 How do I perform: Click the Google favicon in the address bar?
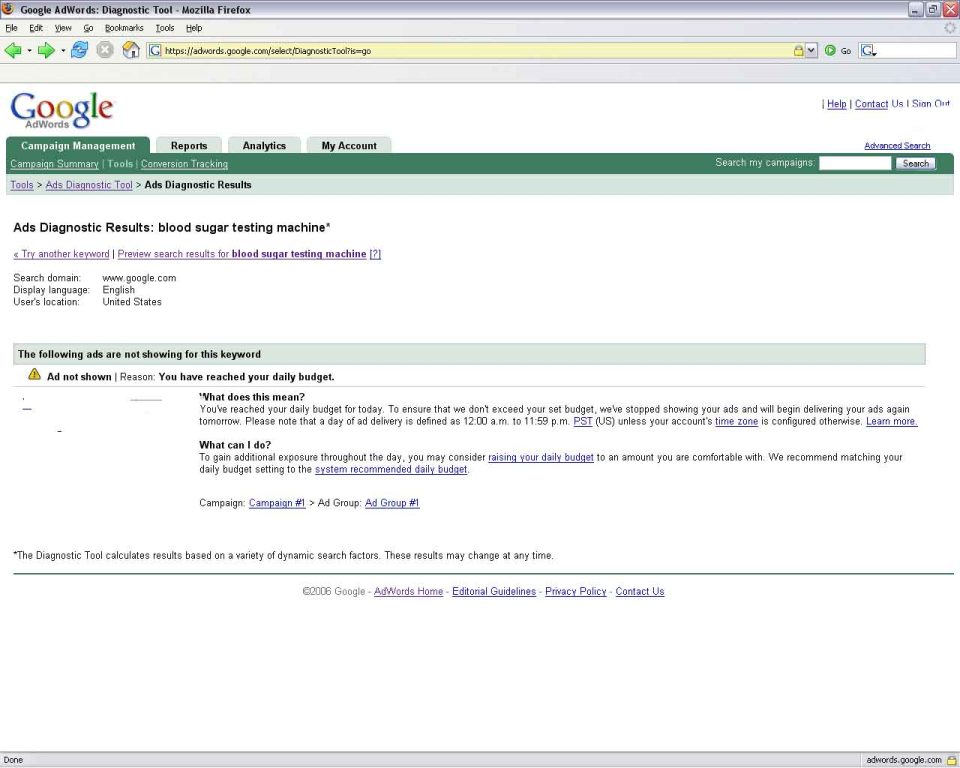pos(156,51)
